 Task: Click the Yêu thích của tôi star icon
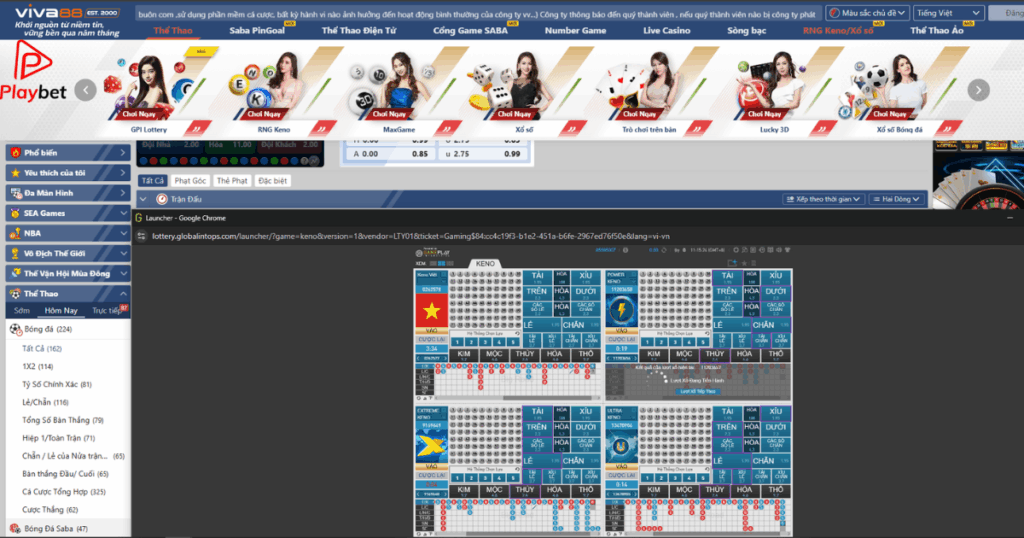pos(14,172)
